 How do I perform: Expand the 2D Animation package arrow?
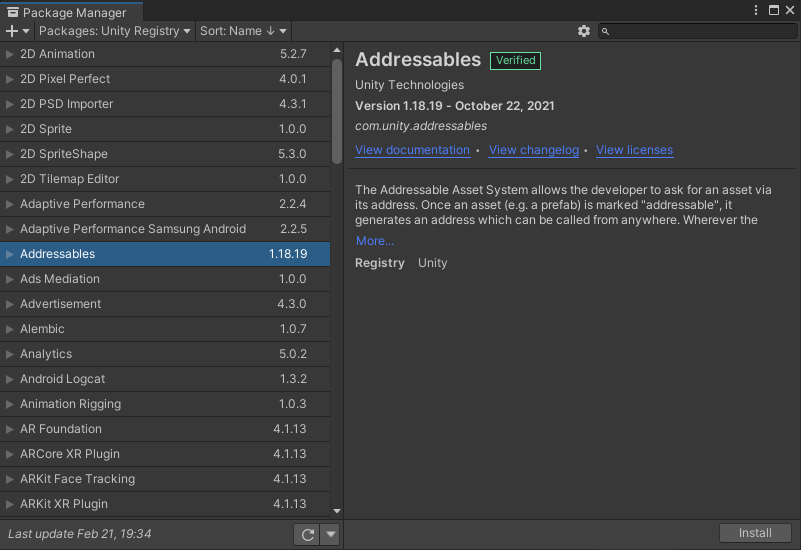click(x=9, y=54)
